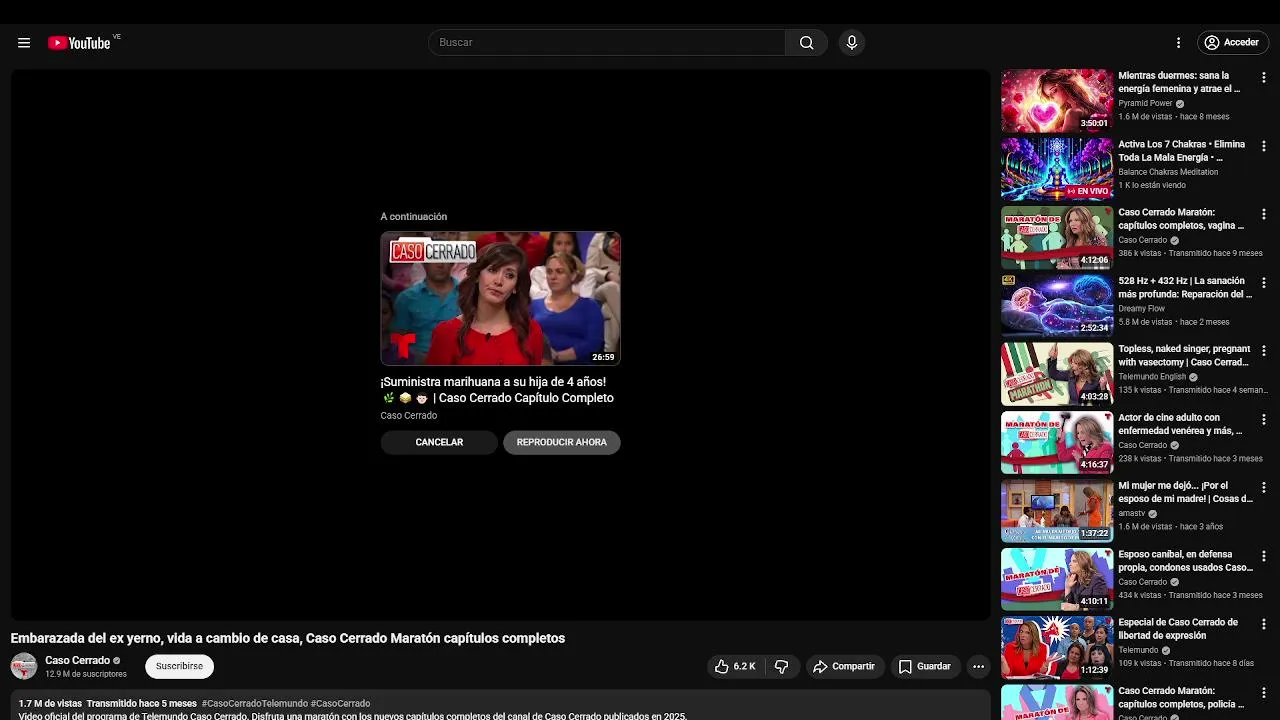Screen dimensions: 1280x720
Task: Open 'Caso Cerrado Maratón... vagina' thumbnail
Action: pyautogui.click(x=1057, y=237)
